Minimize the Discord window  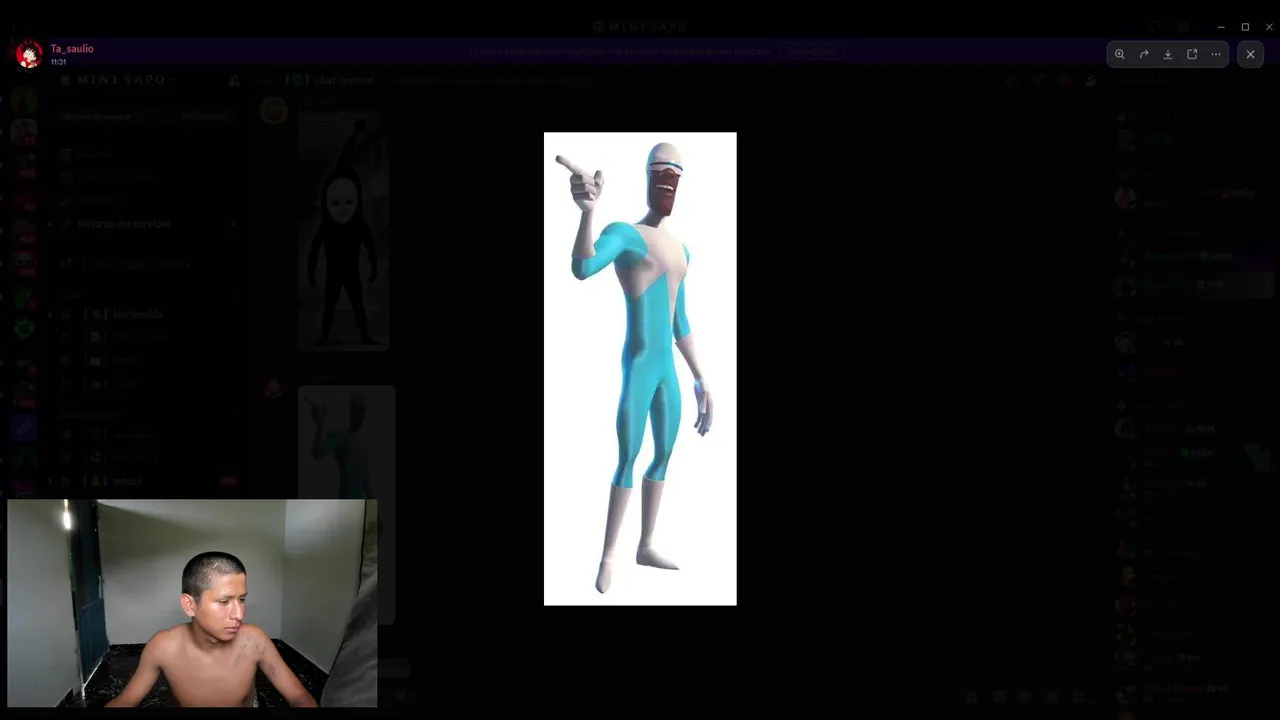[x=1221, y=27]
